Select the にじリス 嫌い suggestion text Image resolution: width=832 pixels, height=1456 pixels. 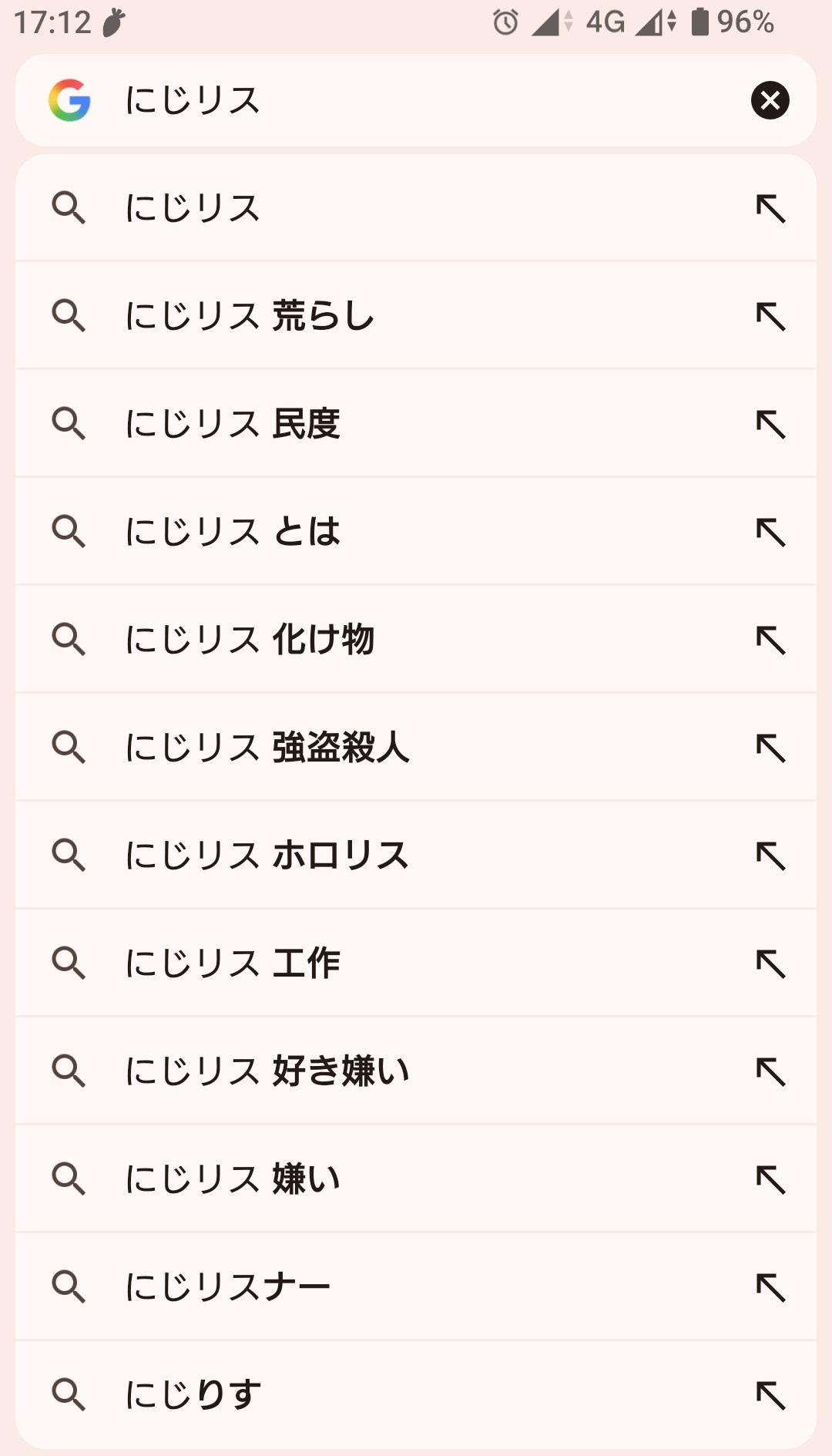[x=232, y=1179]
